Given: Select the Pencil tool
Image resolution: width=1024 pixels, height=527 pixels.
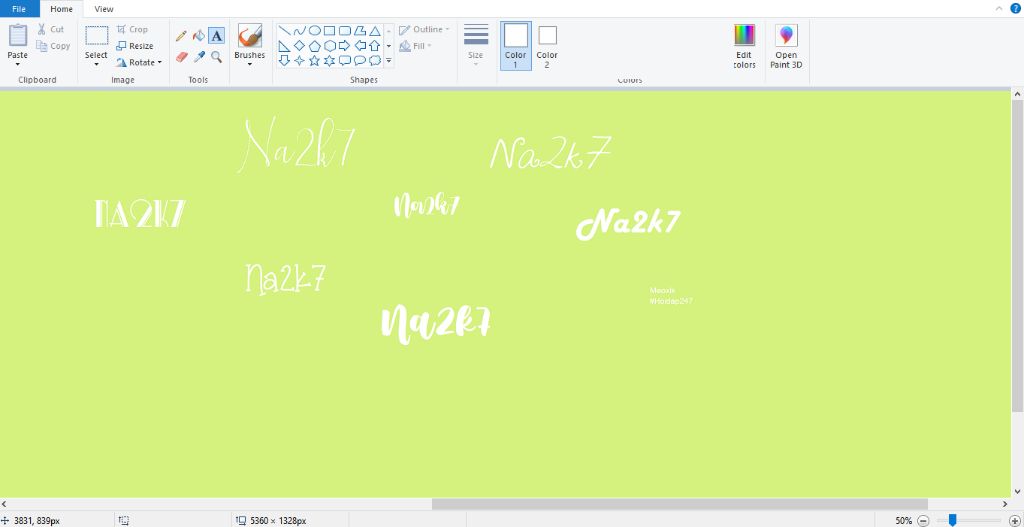Looking at the screenshot, I should point(181,36).
